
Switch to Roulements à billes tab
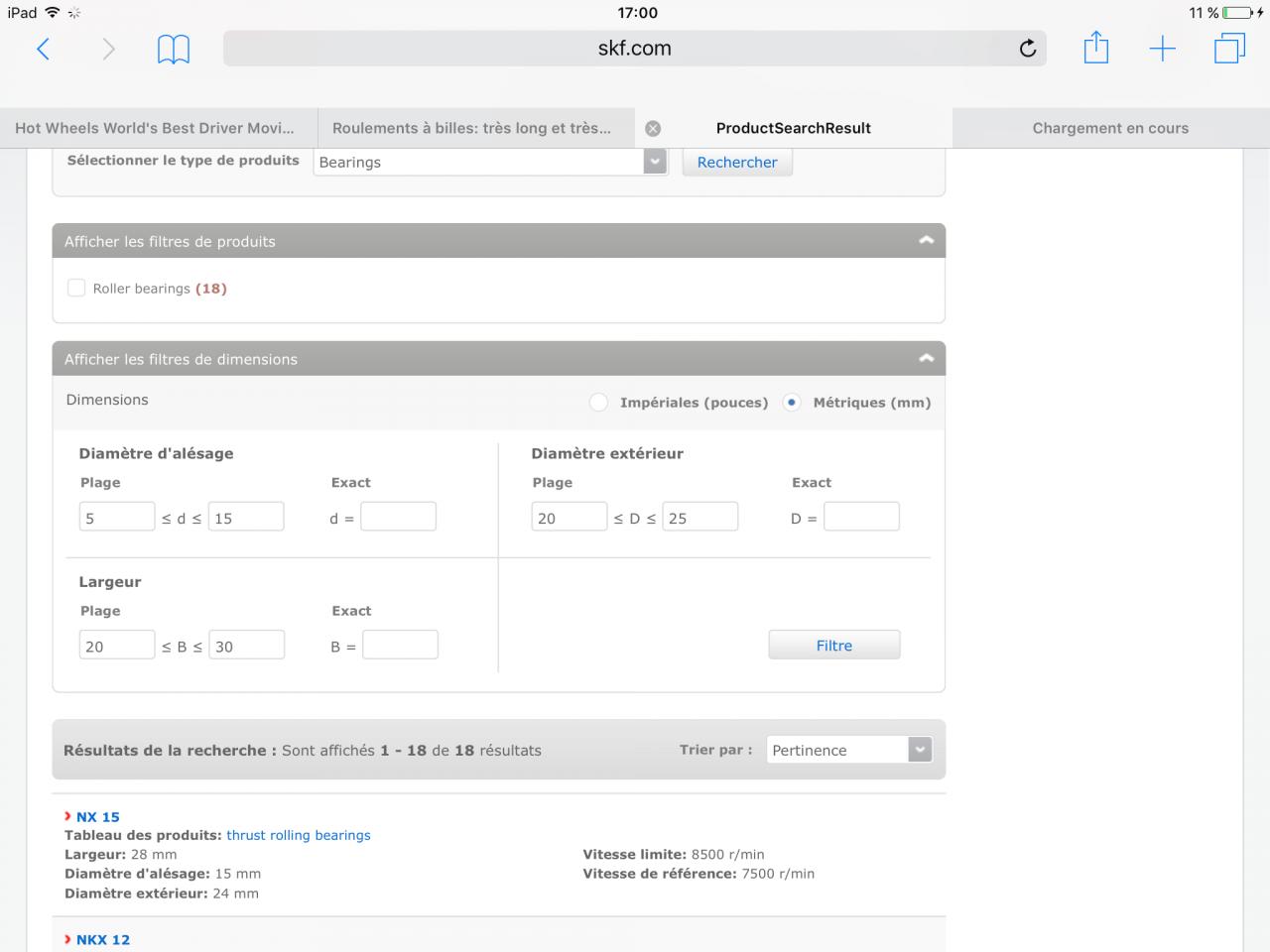pyautogui.click(x=476, y=128)
